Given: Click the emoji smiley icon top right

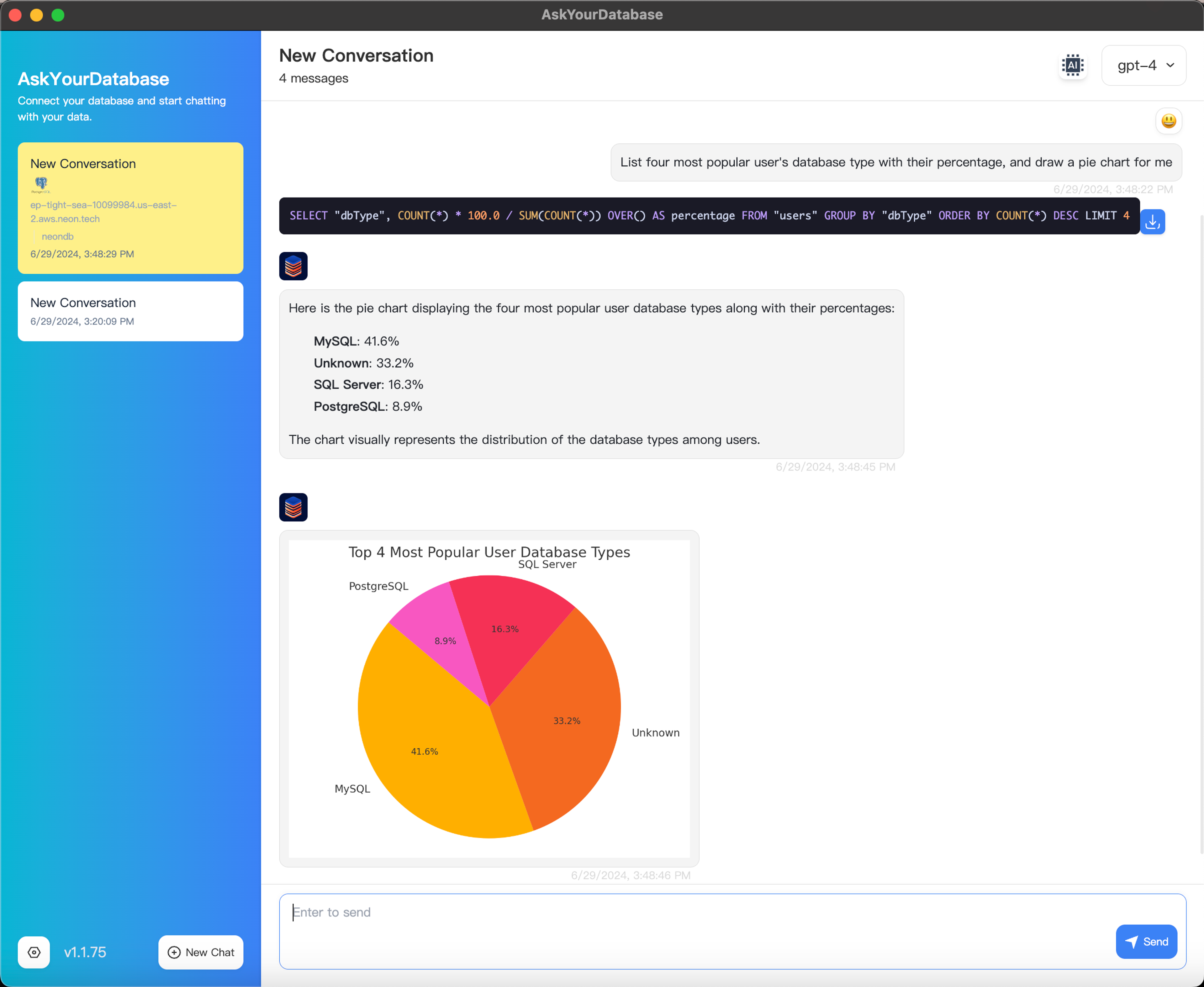Looking at the screenshot, I should 1168,122.
